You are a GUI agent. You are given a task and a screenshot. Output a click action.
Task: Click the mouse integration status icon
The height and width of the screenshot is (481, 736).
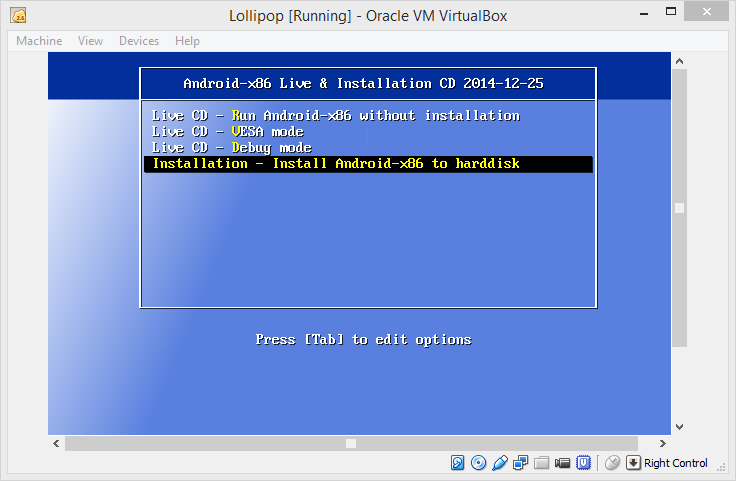coord(612,463)
